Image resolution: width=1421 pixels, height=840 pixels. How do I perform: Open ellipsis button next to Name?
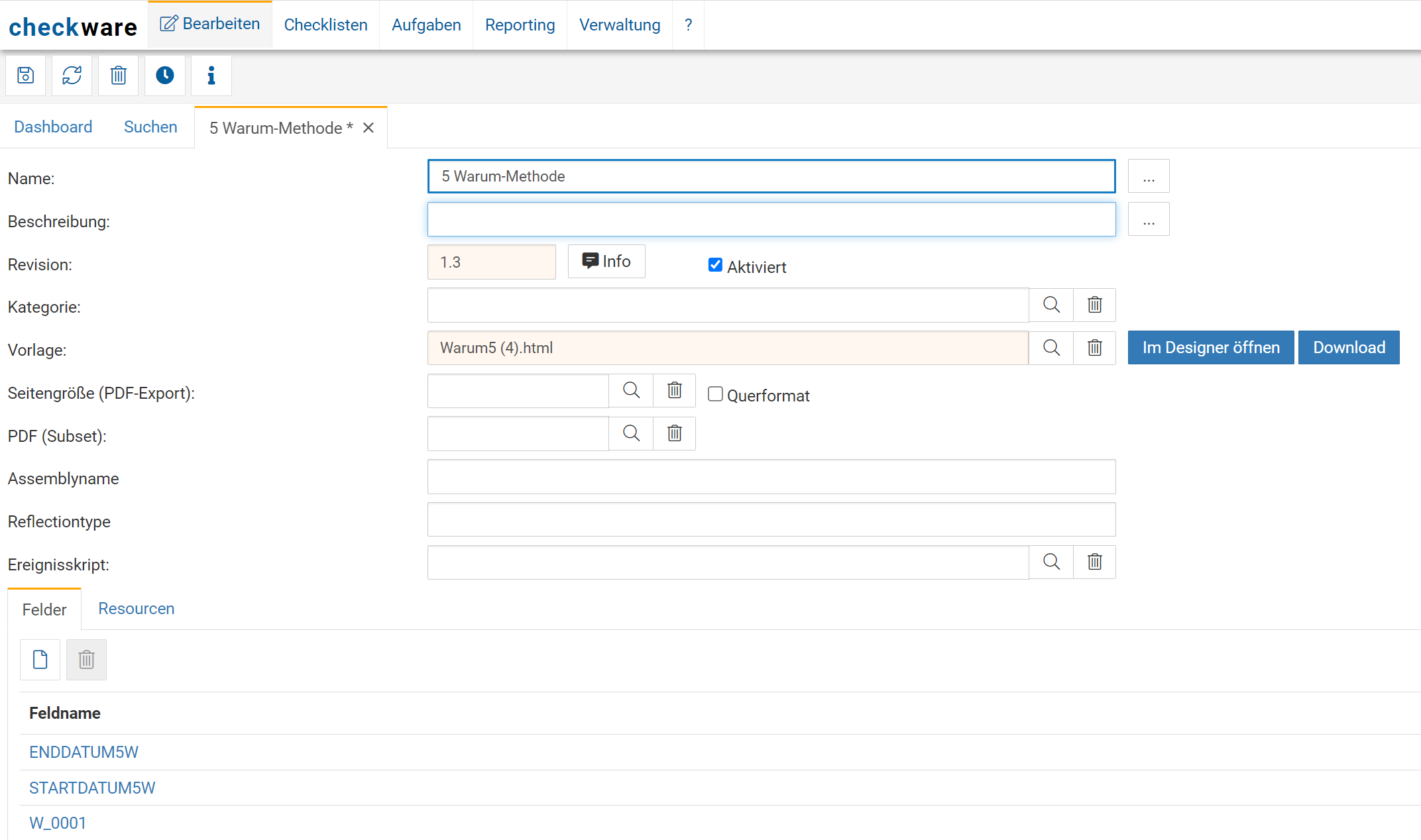[1149, 176]
